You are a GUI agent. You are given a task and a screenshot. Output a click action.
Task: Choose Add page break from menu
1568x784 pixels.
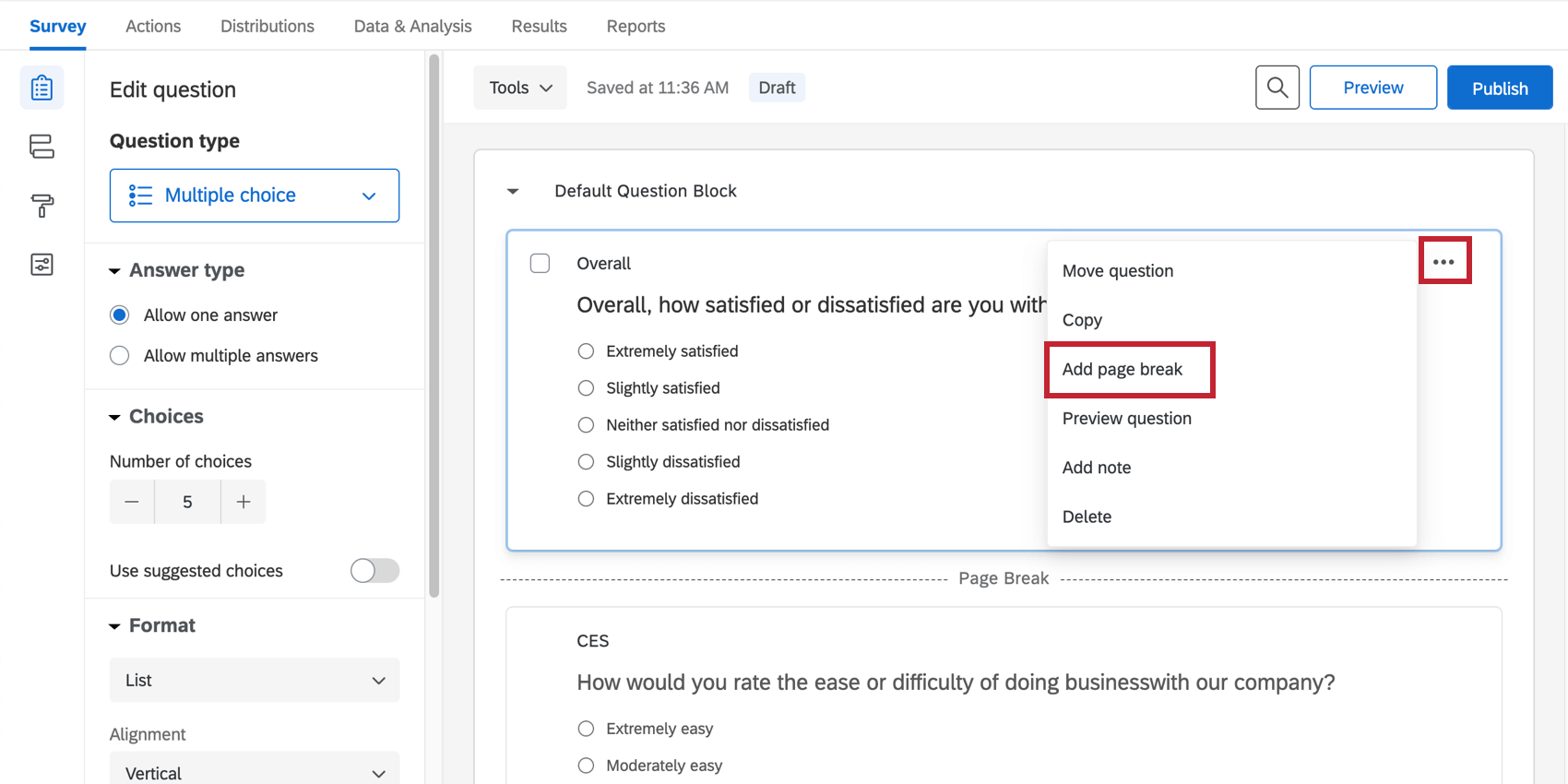tap(1123, 370)
